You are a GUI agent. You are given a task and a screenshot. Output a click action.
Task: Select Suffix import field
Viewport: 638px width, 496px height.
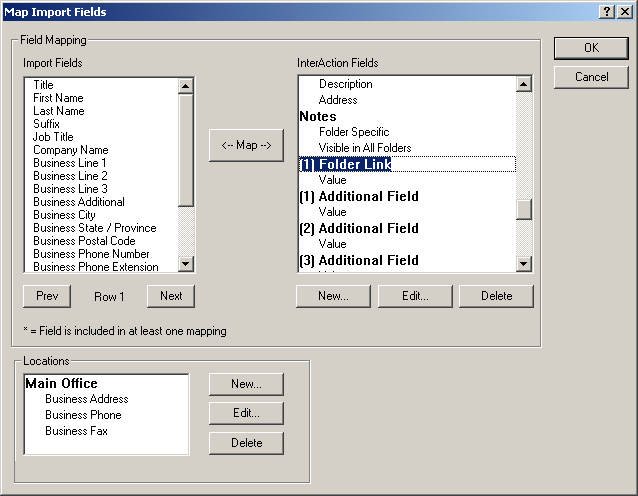coord(46,124)
